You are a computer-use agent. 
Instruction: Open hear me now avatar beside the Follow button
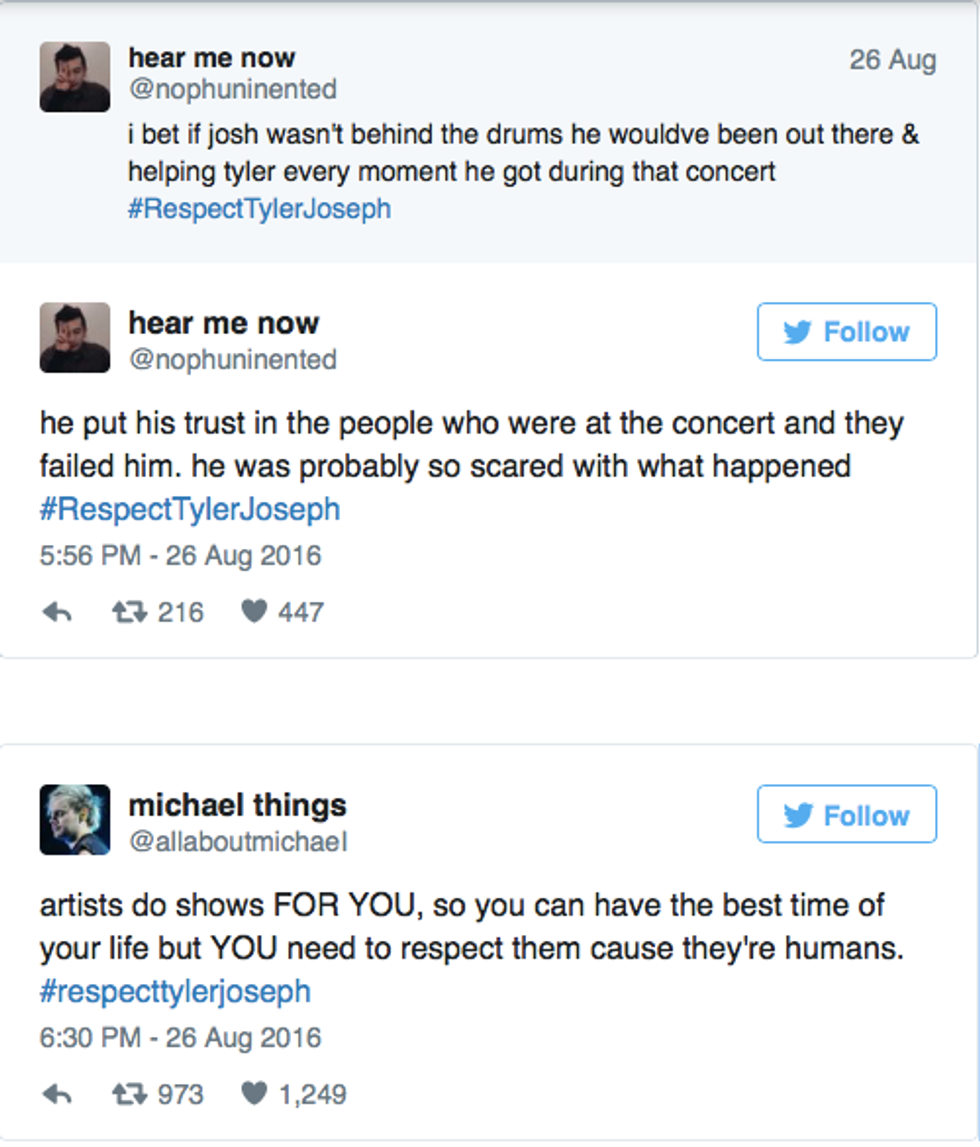75,338
